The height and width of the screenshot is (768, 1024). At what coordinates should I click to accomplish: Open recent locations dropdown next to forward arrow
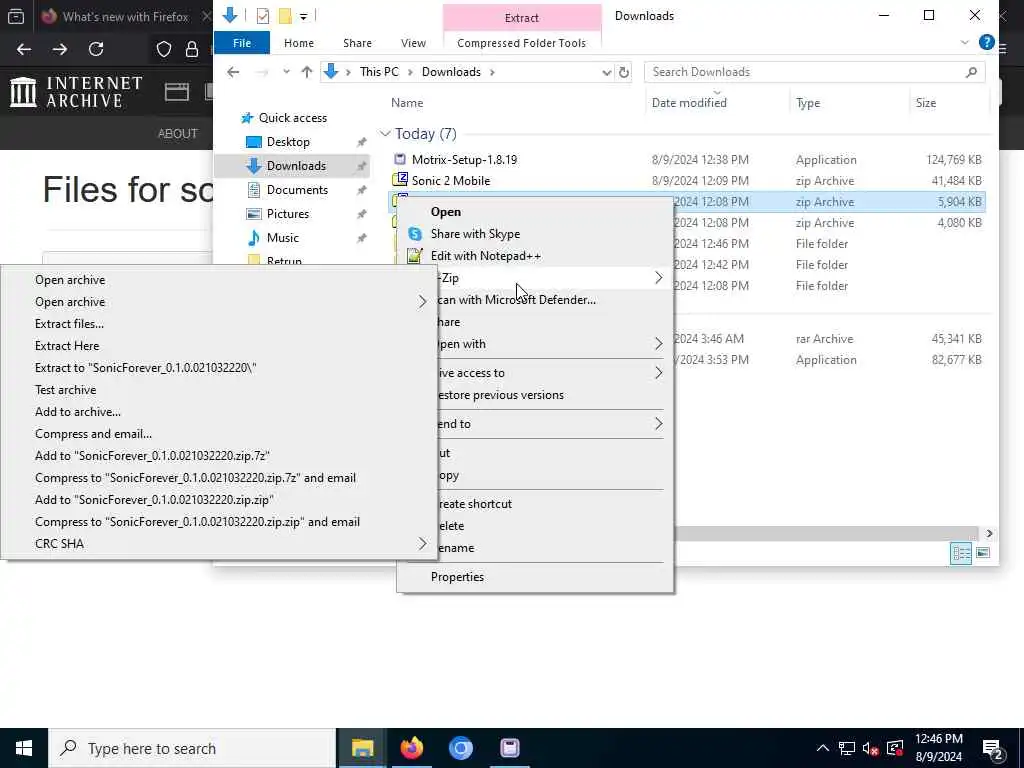pyautogui.click(x=286, y=72)
